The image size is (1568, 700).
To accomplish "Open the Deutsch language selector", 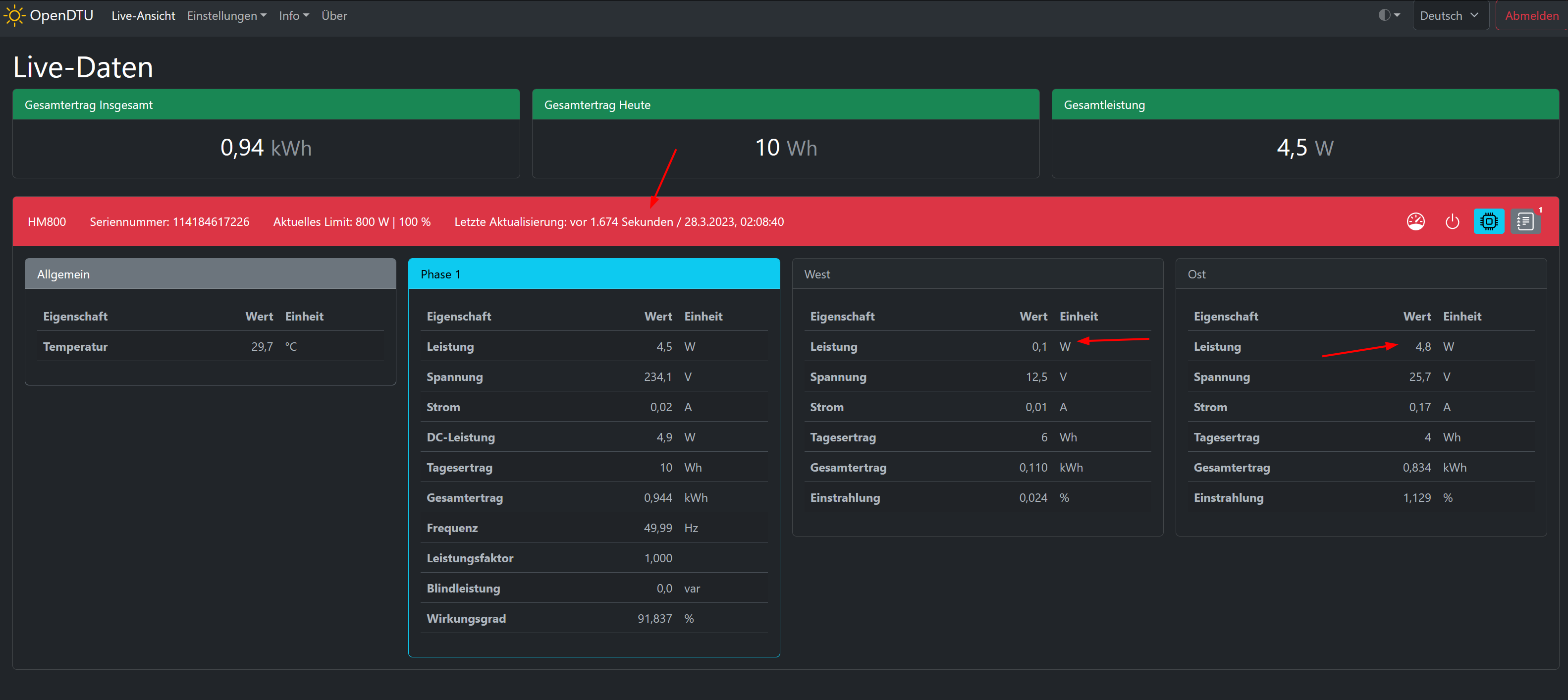I will coord(1449,16).
